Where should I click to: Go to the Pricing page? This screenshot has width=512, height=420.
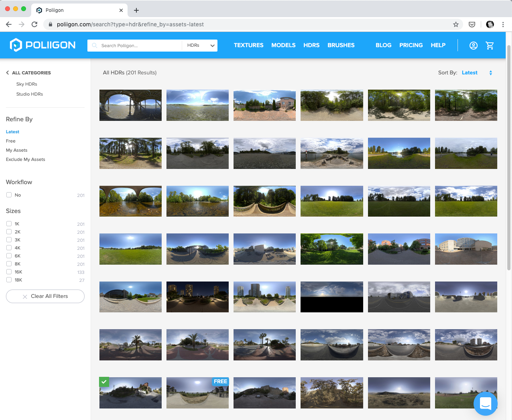(x=411, y=45)
